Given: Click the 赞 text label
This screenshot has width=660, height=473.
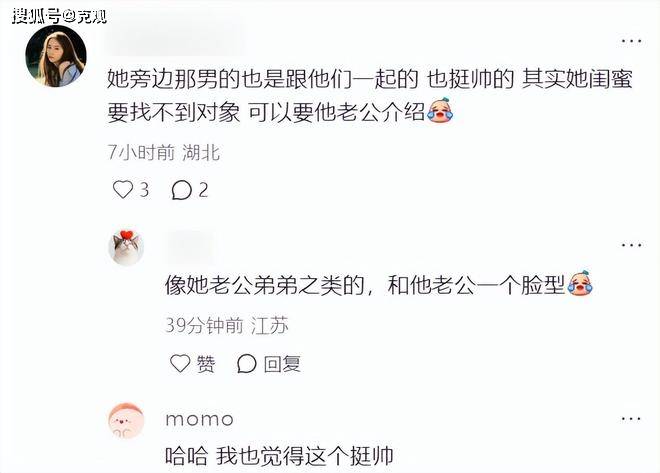Looking at the screenshot, I should click(x=206, y=364).
